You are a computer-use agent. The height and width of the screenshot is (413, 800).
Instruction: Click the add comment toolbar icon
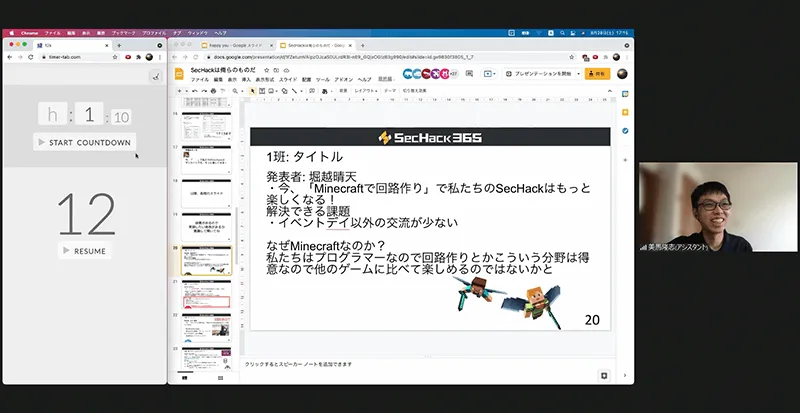tap(312, 91)
